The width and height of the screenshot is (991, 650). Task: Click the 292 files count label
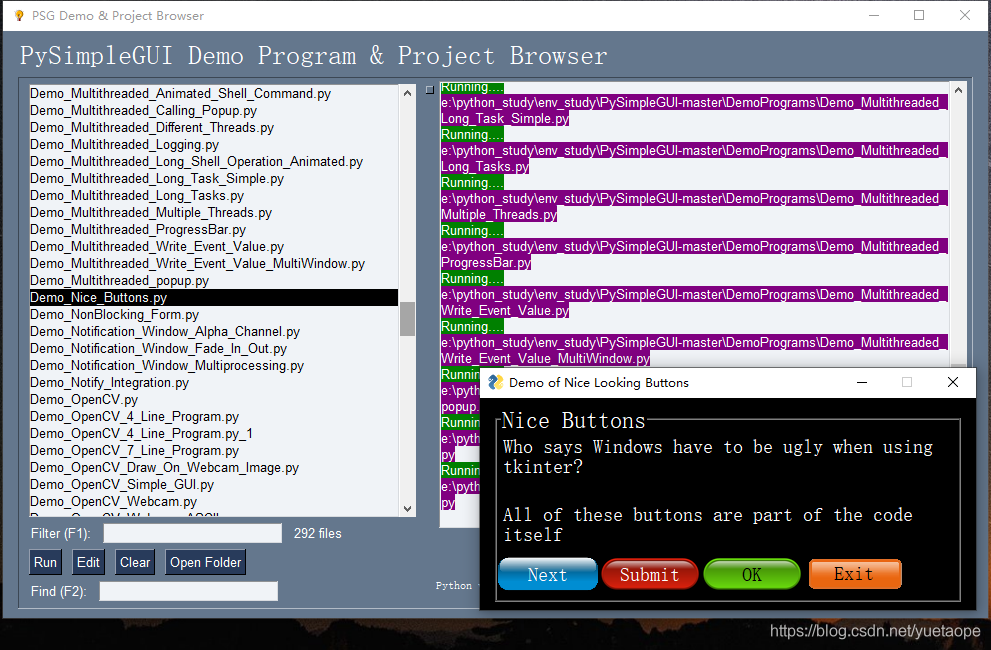click(x=317, y=533)
